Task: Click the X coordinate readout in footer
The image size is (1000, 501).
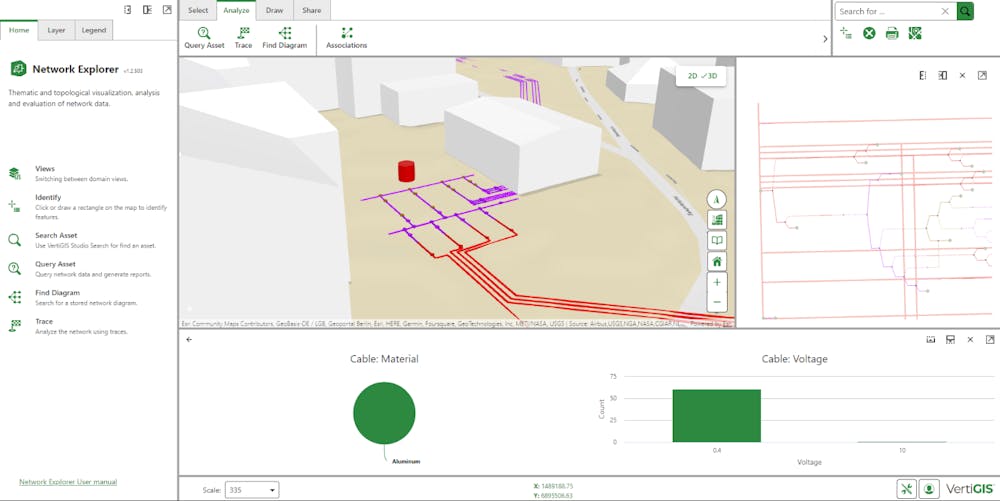Action: click(x=553, y=486)
